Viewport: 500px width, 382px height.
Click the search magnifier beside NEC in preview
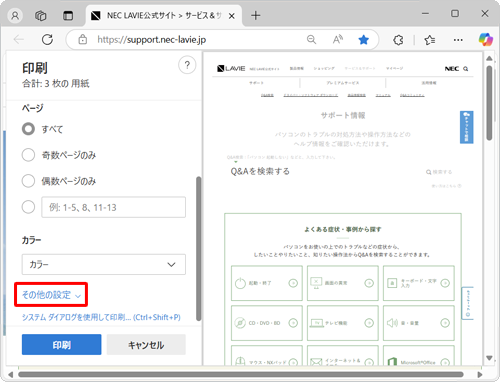[x=466, y=69]
